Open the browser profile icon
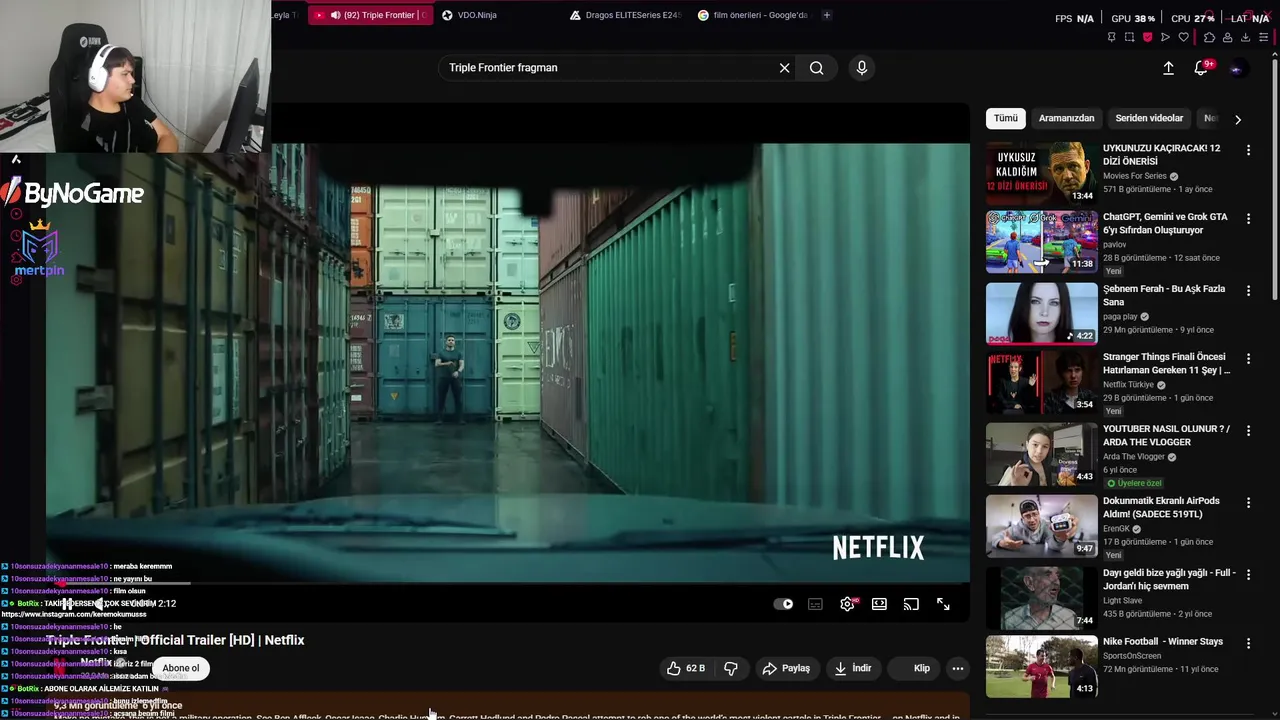Image resolution: width=1280 pixels, height=720 pixels. (x=1227, y=37)
